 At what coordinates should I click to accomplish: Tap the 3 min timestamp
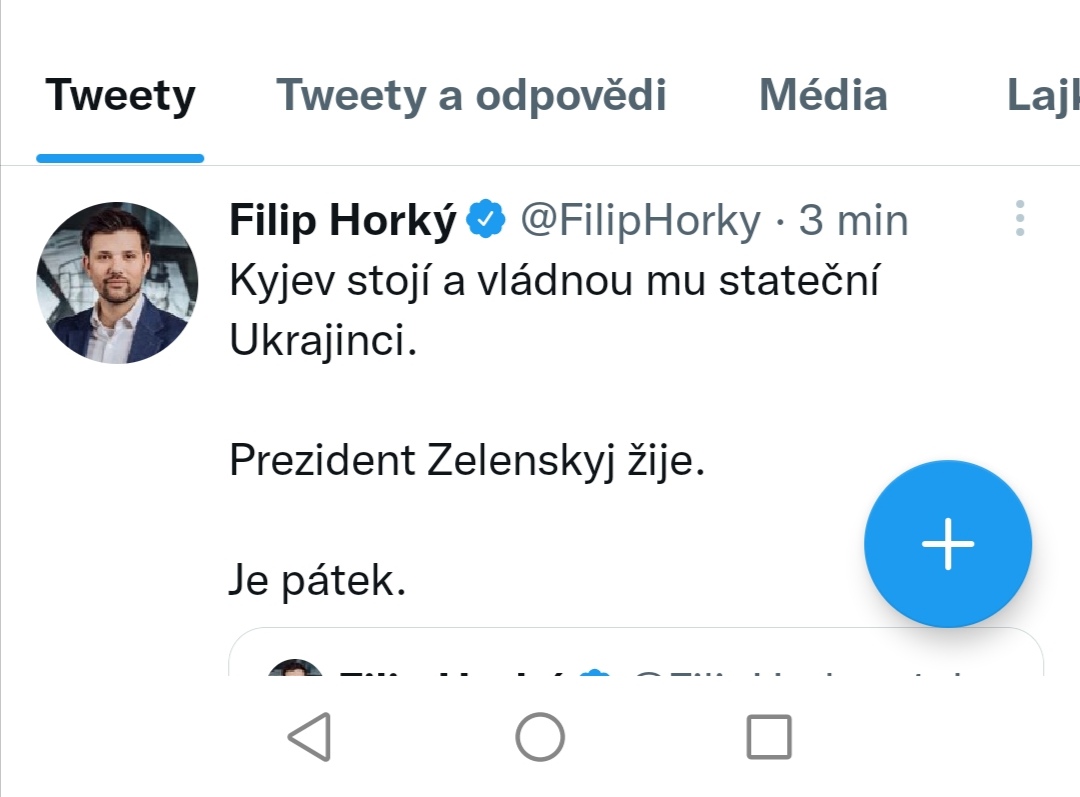(x=853, y=221)
